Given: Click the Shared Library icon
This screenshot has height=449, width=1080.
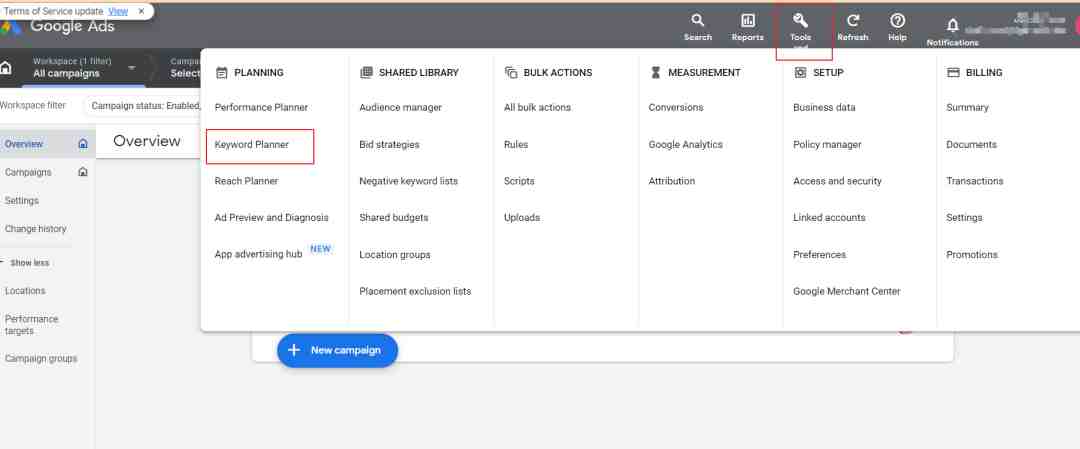Looking at the screenshot, I should pos(366,72).
